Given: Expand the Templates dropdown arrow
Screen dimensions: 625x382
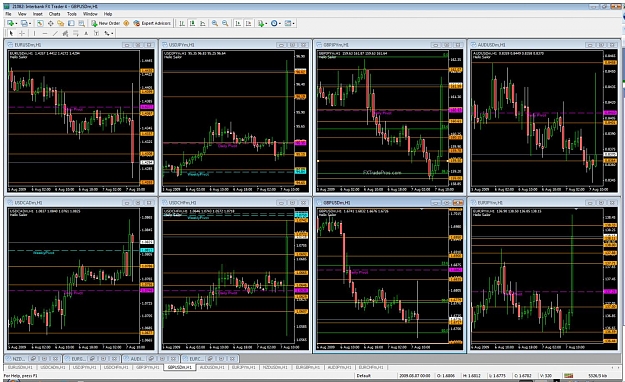Looking at the screenshot, I should 294,24.
